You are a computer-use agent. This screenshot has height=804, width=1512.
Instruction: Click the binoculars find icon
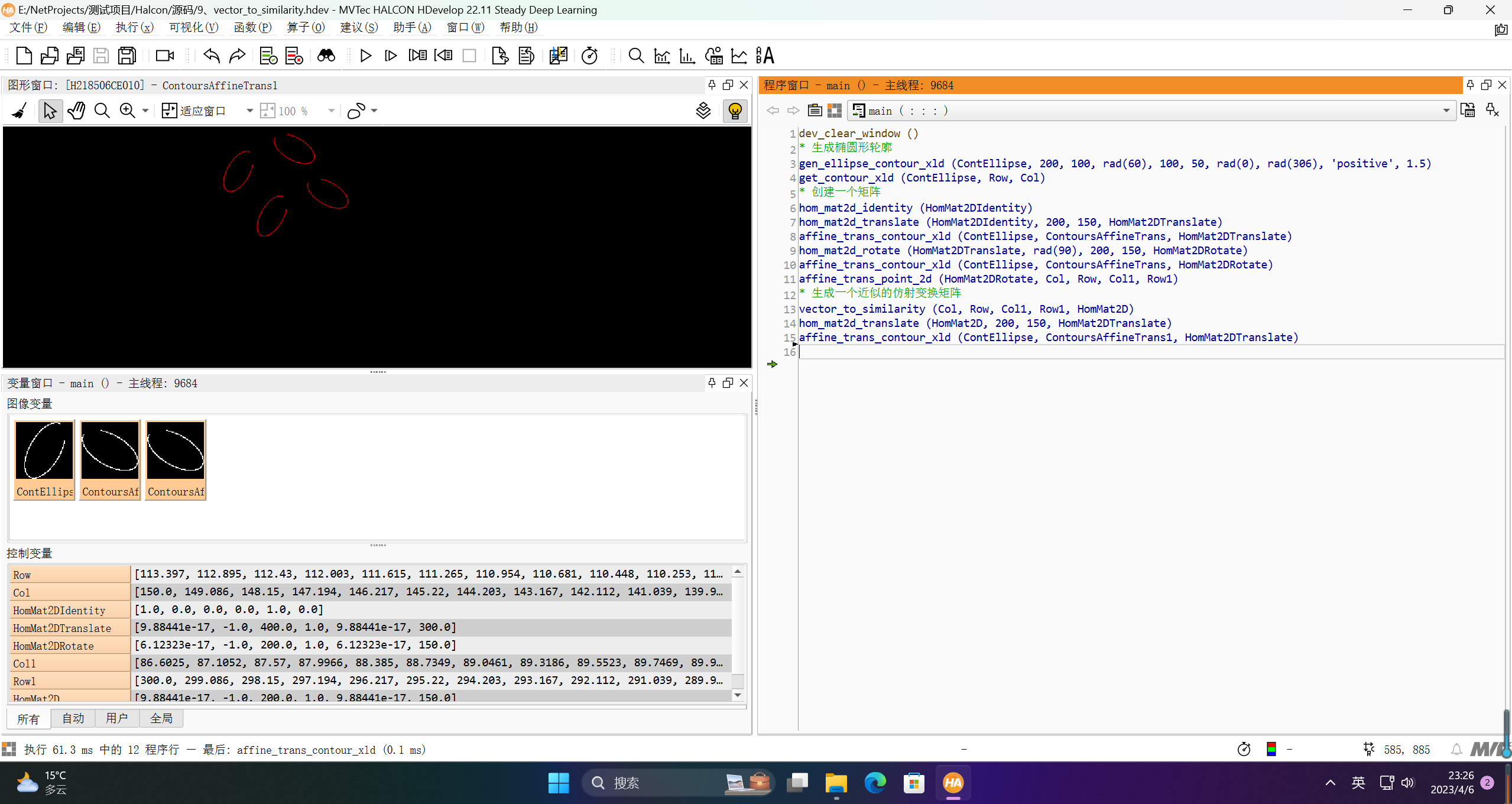[326, 56]
